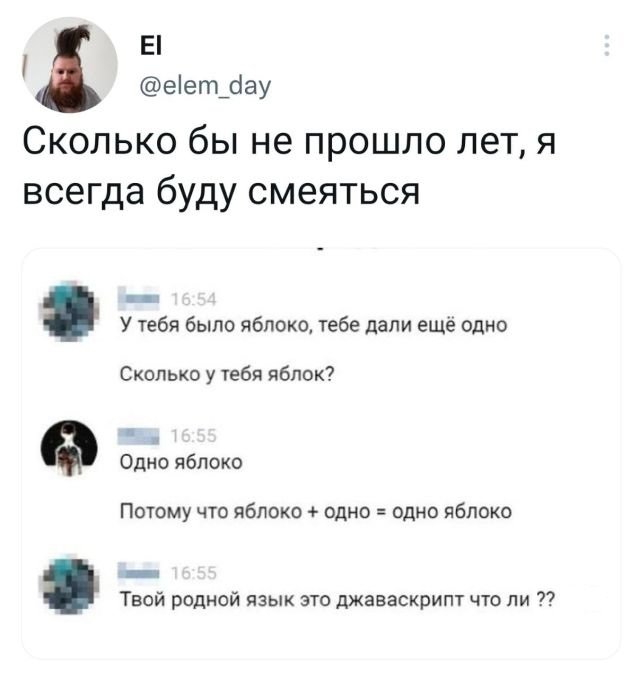Open the display name 'El' profile link
Screen dimensions: 640x679
tap(151, 45)
